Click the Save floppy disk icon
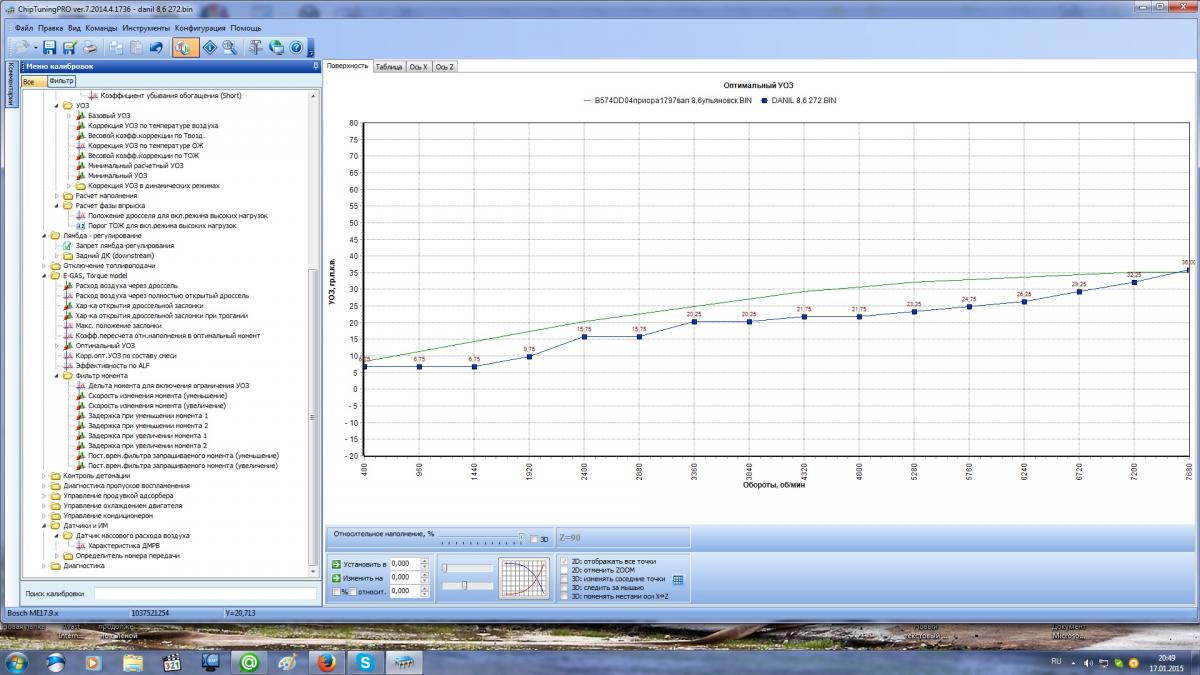 tap(49, 47)
